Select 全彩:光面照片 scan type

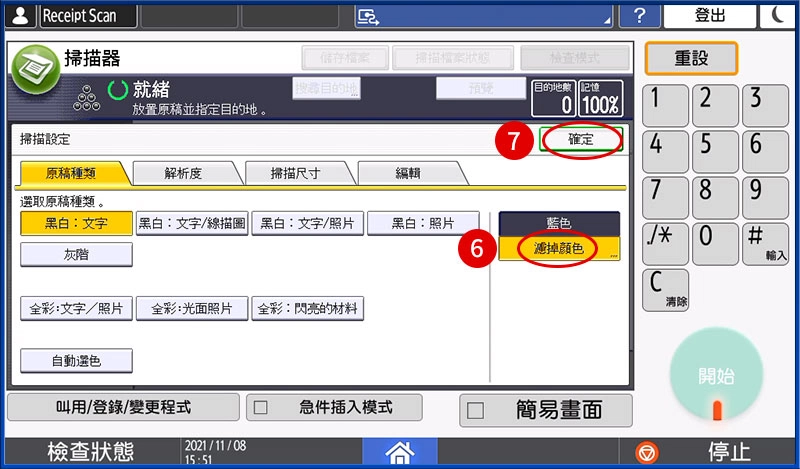192,309
